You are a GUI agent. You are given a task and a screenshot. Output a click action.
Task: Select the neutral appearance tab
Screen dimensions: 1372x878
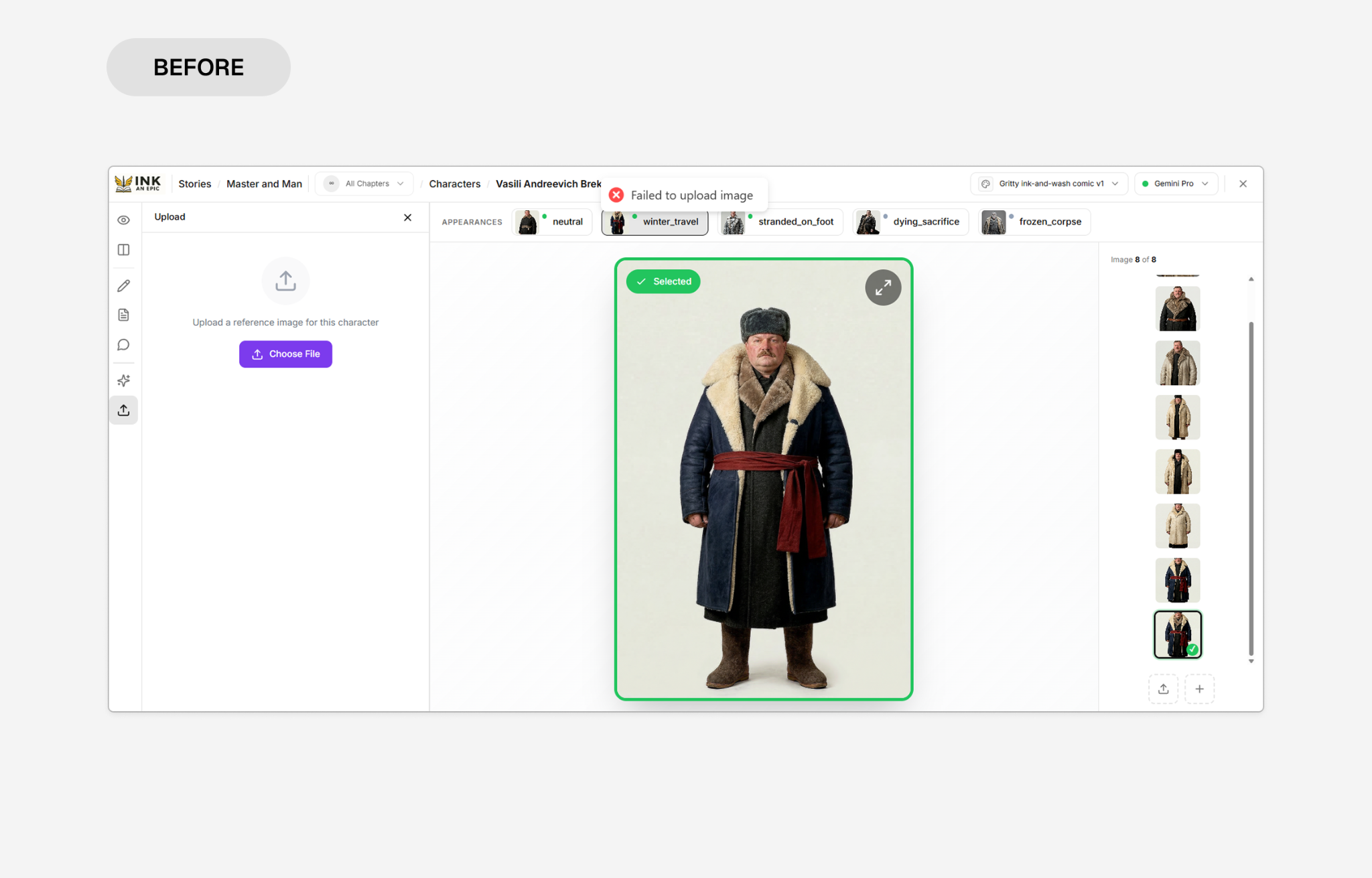pos(552,222)
